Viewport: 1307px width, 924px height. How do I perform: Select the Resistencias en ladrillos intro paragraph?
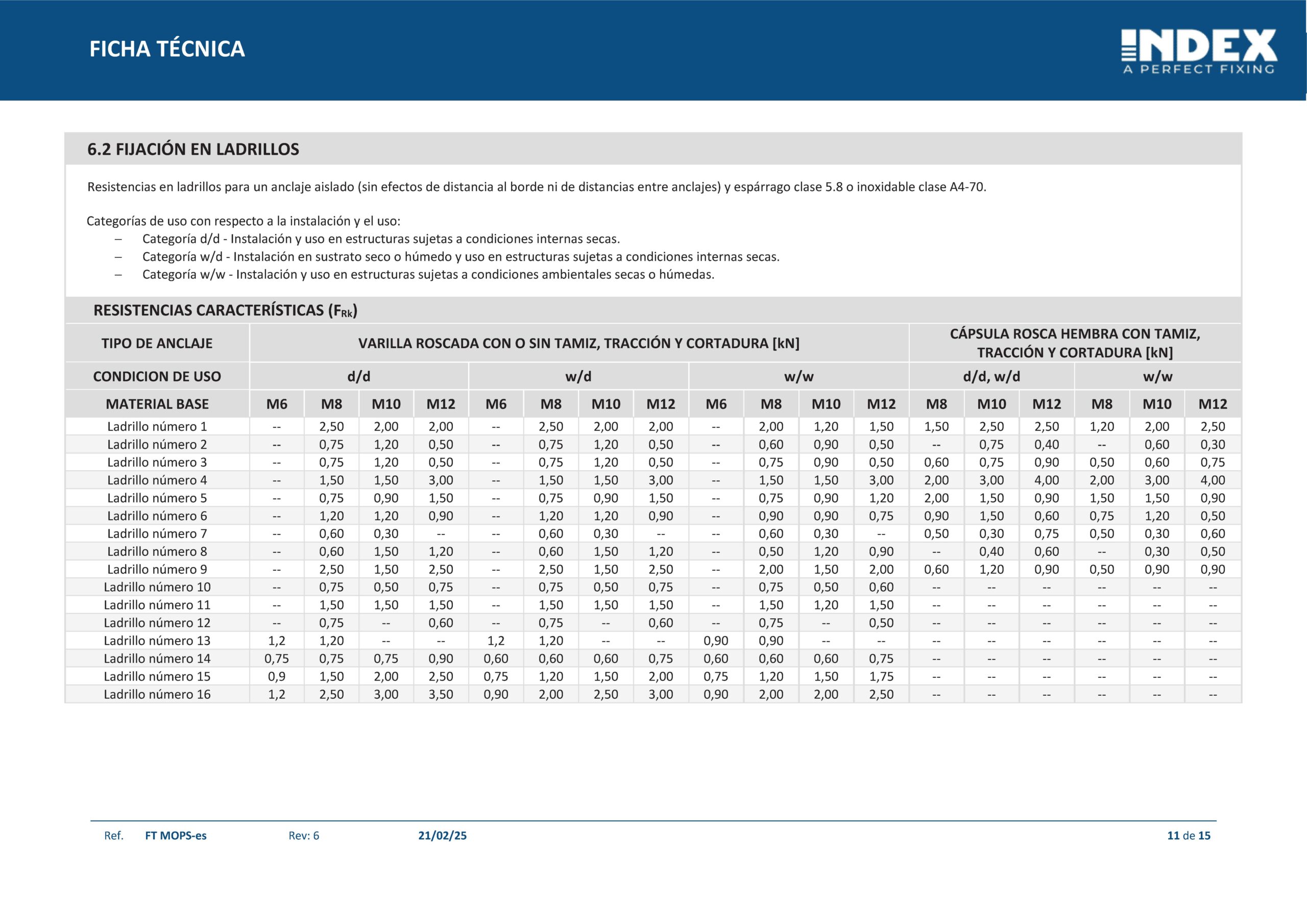(x=536, y=187)
